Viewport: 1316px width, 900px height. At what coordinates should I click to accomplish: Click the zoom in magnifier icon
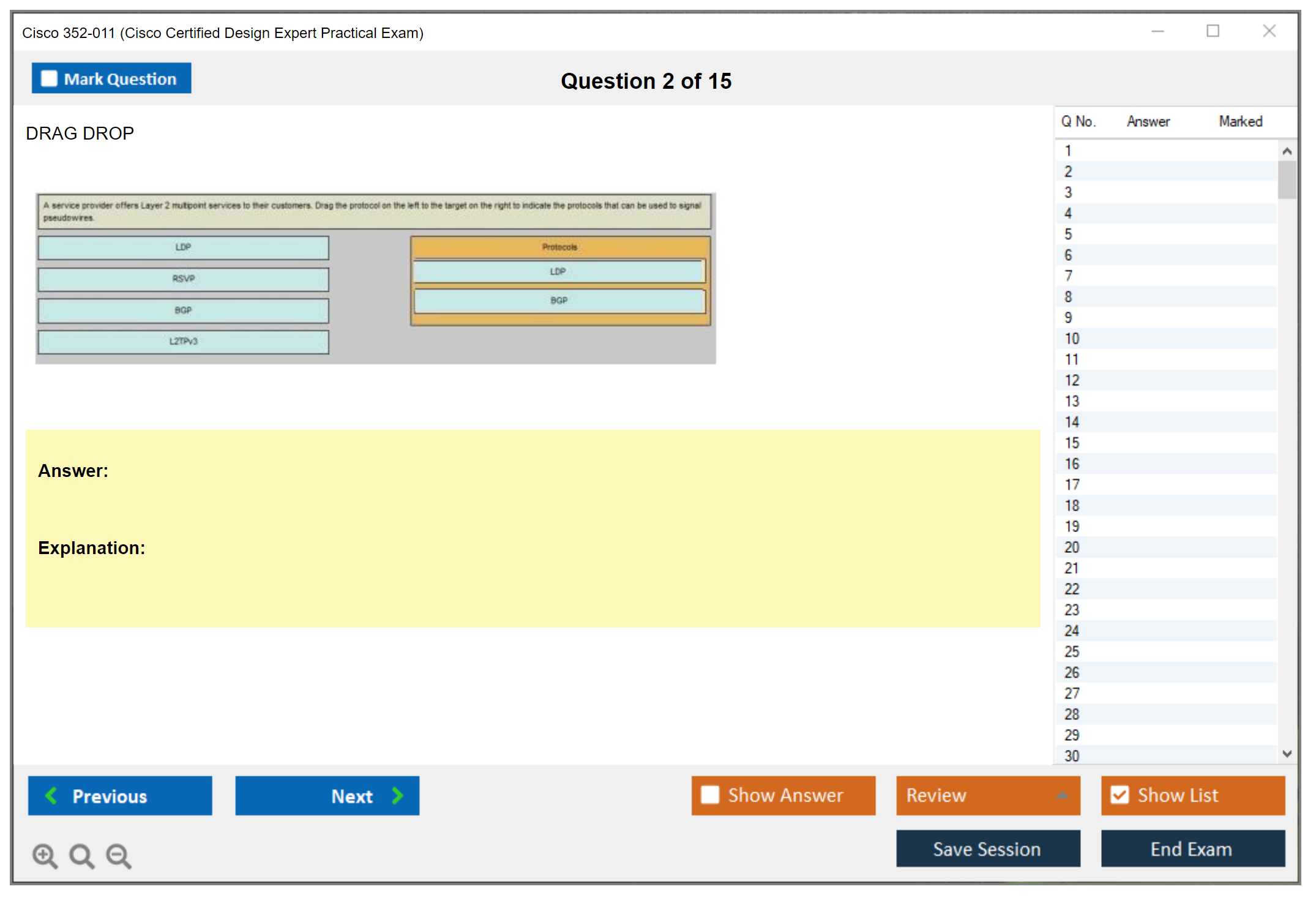click(x=44, y=855)
